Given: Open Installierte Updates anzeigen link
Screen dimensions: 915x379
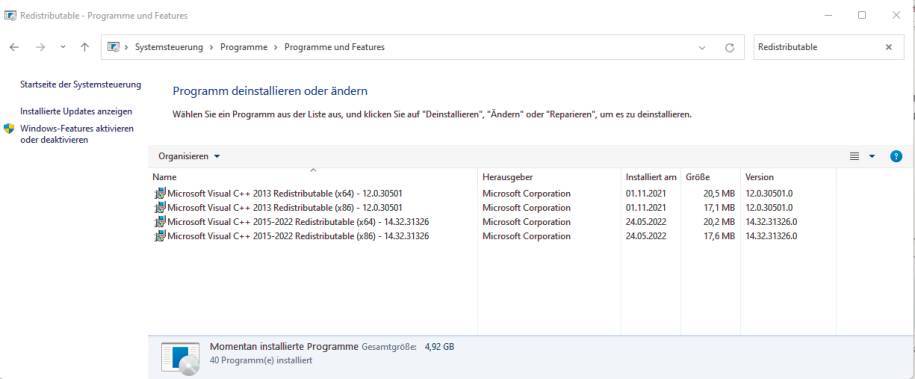Looking at the screenshot, I should pyautogui.click(x=76, y=111).
